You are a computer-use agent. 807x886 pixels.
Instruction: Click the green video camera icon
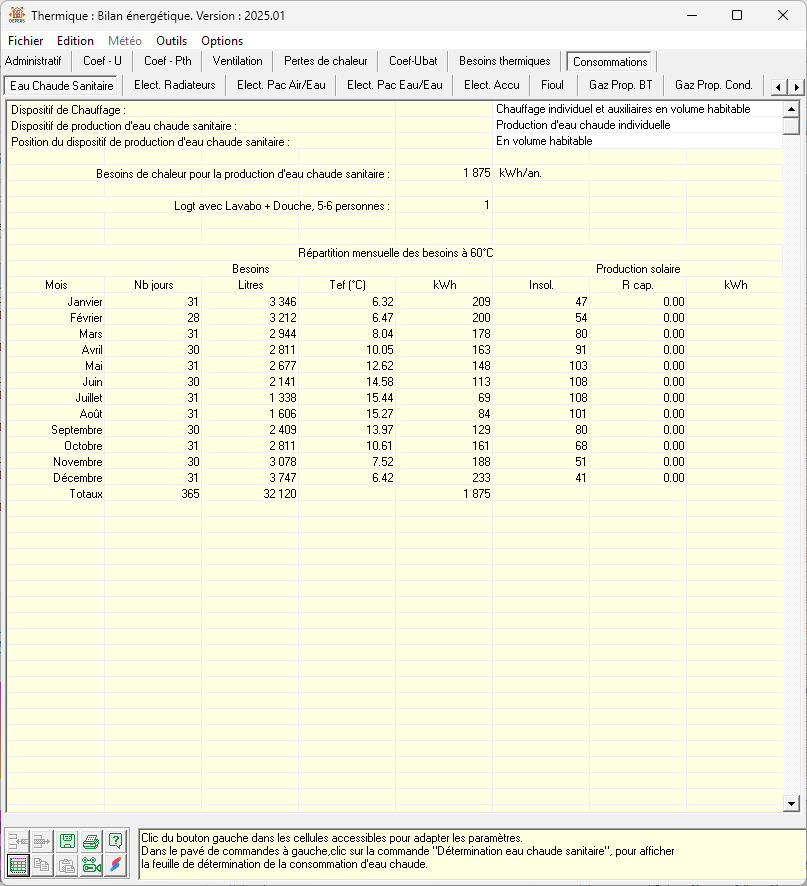92,866
